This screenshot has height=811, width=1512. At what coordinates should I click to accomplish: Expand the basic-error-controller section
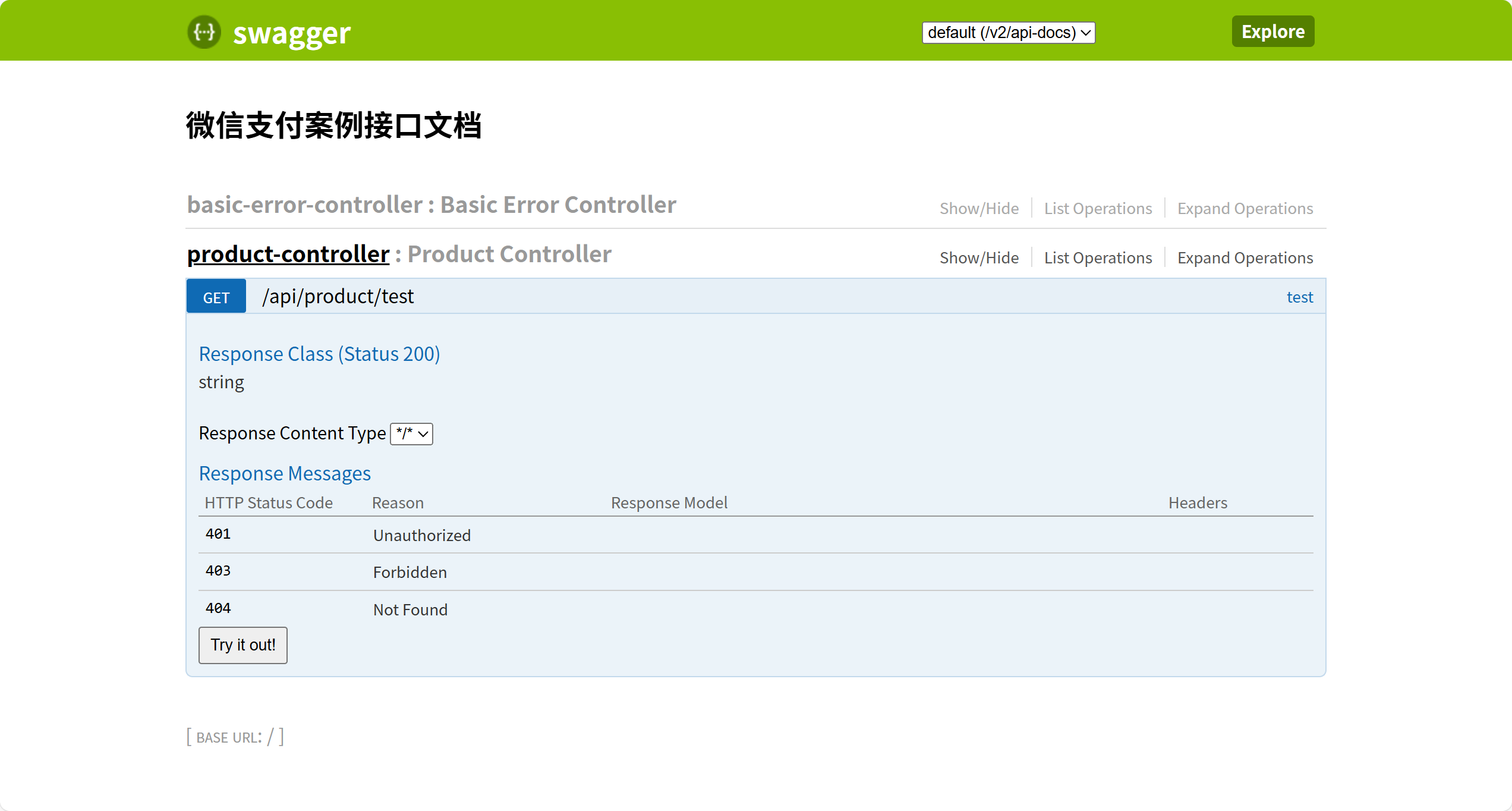point(304,205)
